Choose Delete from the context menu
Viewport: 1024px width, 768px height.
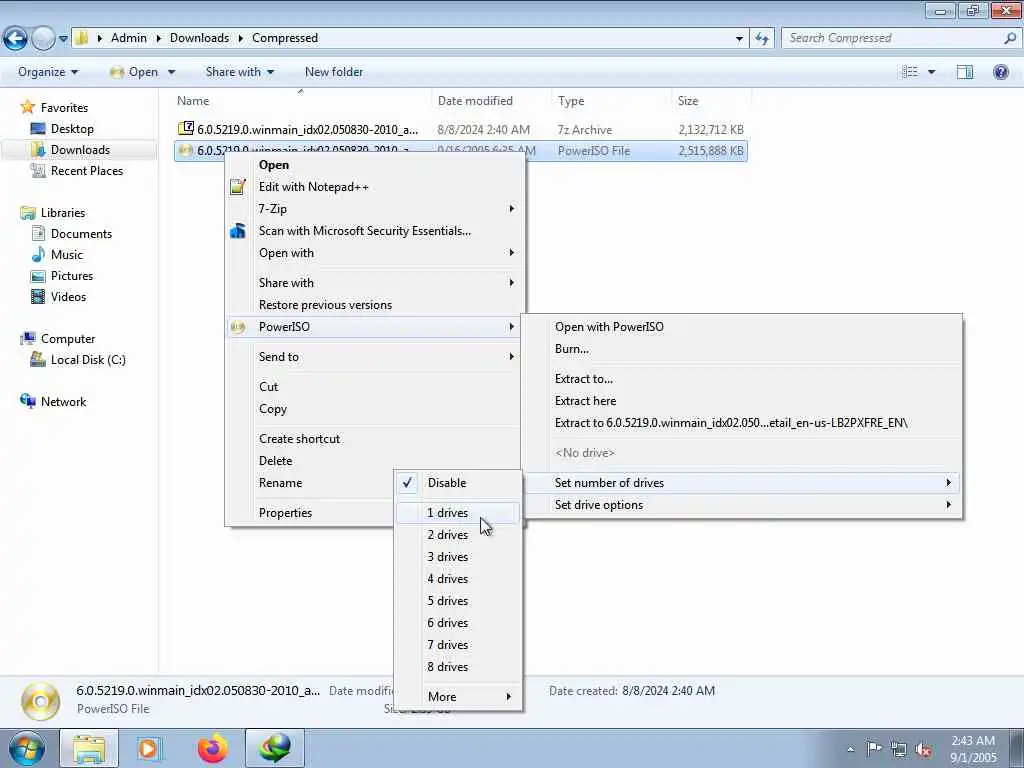click(375, 460)
